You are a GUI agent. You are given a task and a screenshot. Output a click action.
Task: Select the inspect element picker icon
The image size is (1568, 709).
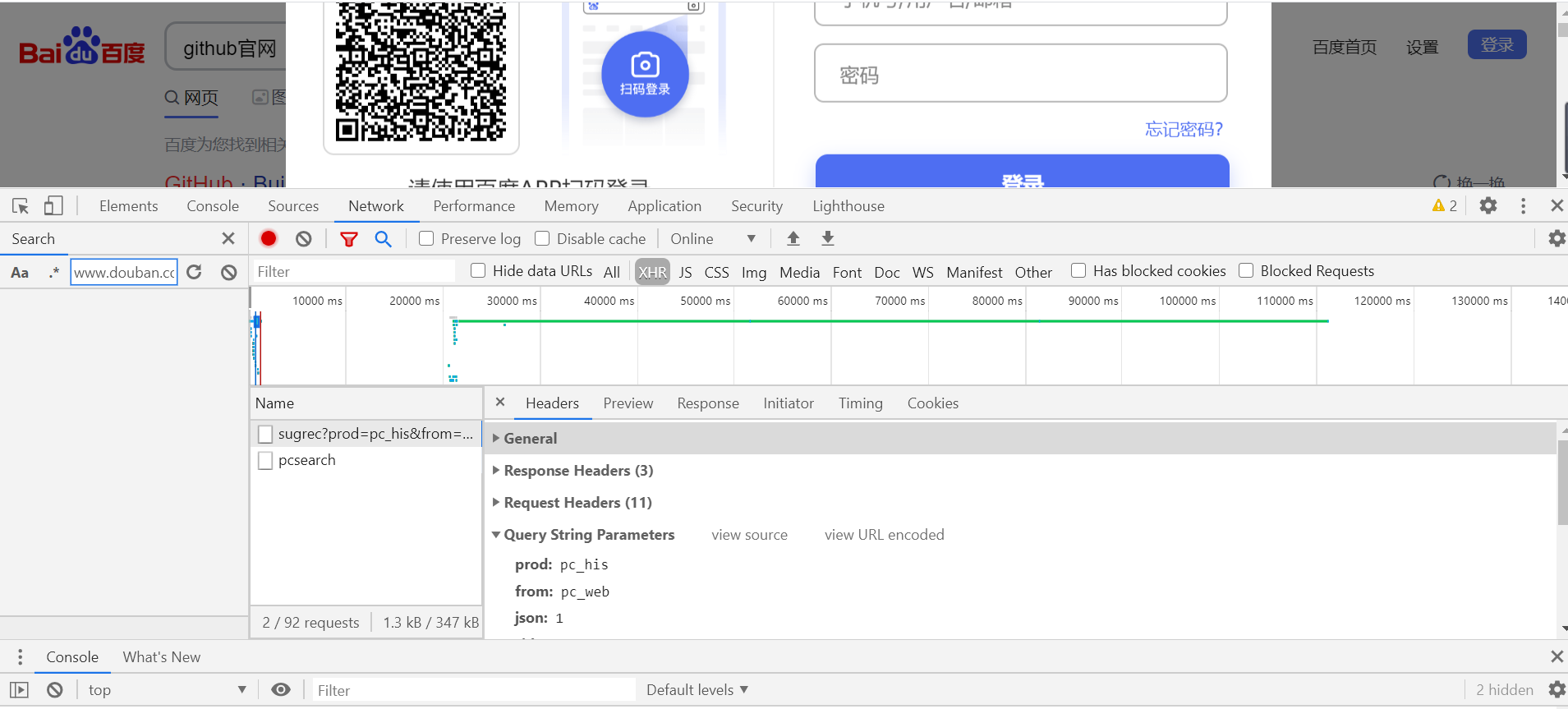coord(21,206)
